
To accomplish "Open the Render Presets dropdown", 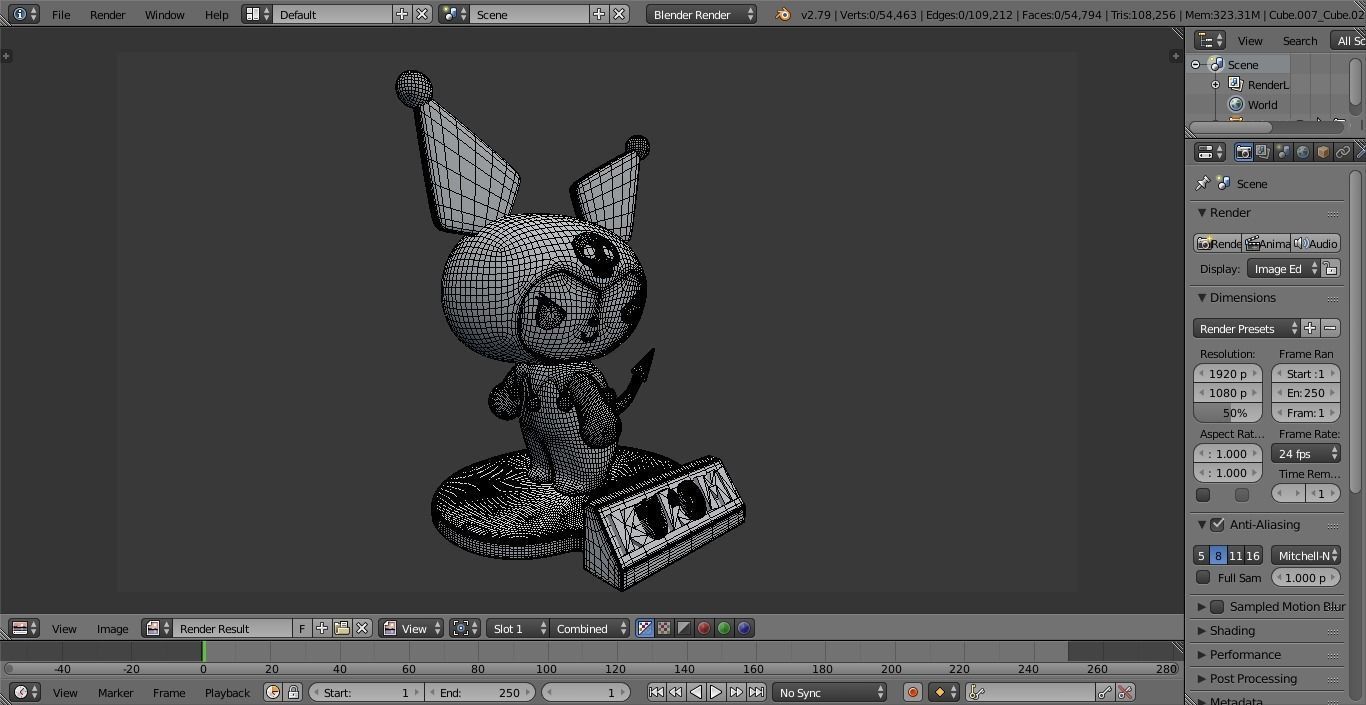I will 1246,328.
